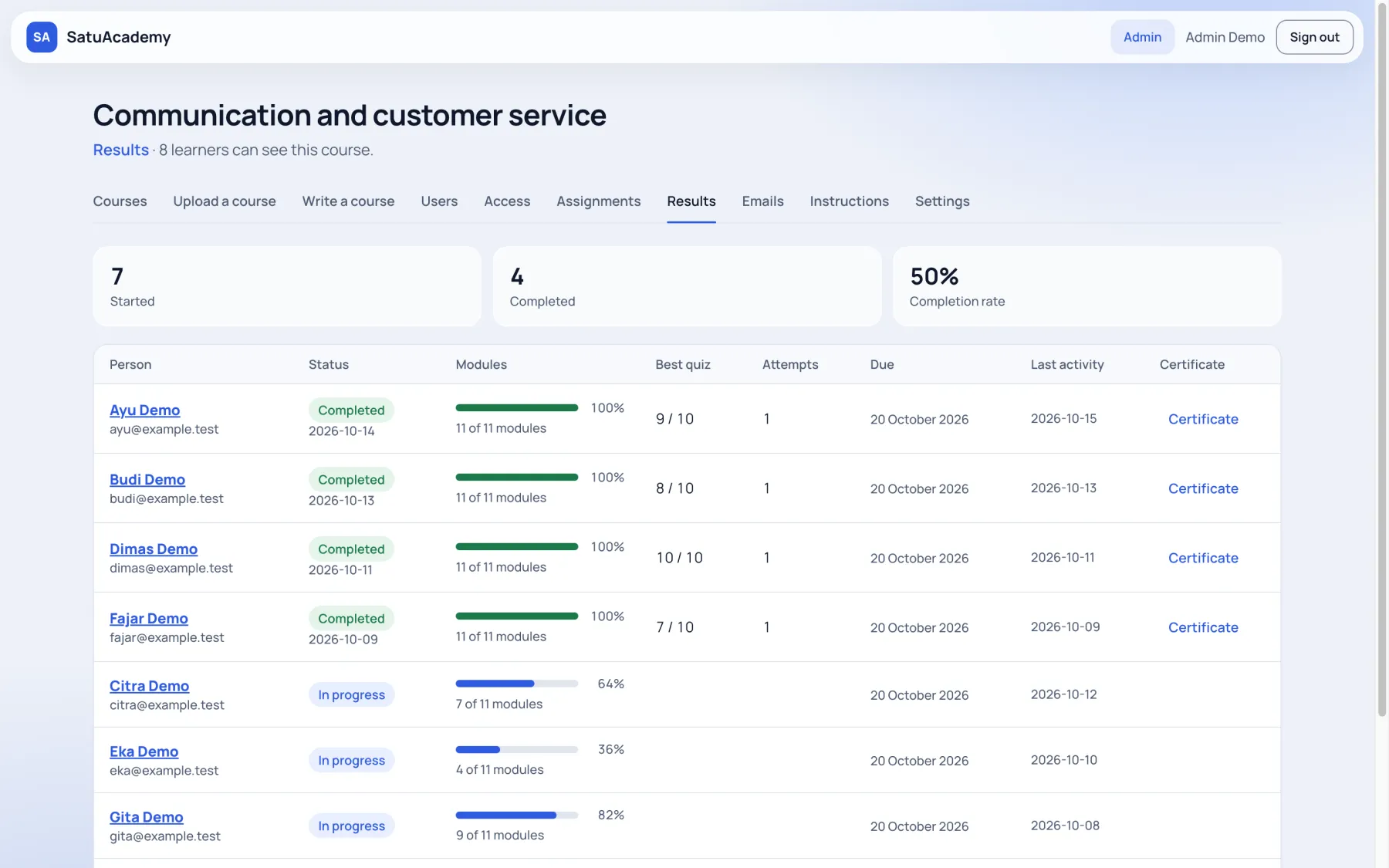Image resolution: width=1389 pixels, height=868 pixels.
Task: View Dimas Demo's Certificate
Action: tap(1203, 558)
